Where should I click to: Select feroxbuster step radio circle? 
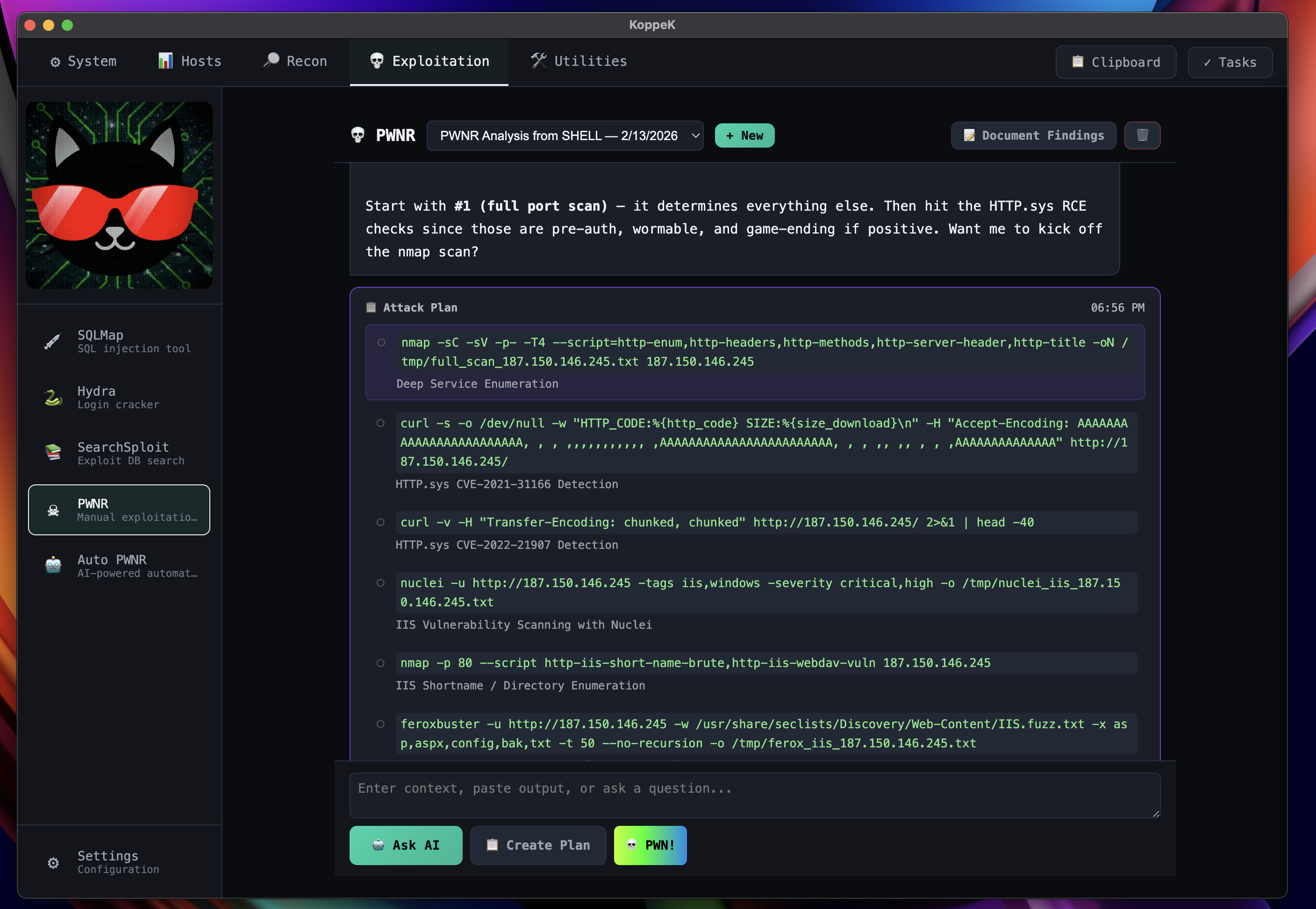pyautogui.click(x=380, y=724)
